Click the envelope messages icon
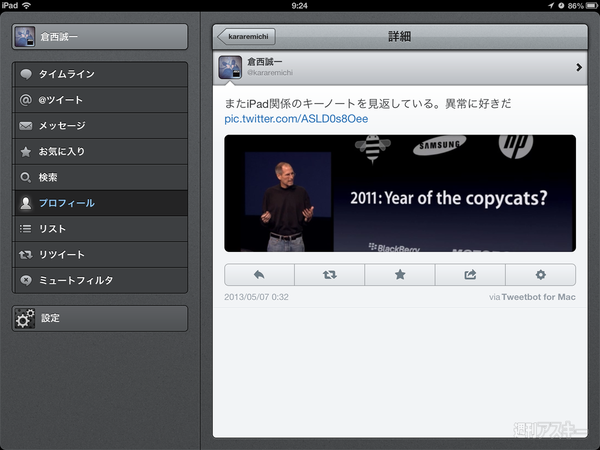The width and height of the screenshot is (600, 450). pos(26,126)
